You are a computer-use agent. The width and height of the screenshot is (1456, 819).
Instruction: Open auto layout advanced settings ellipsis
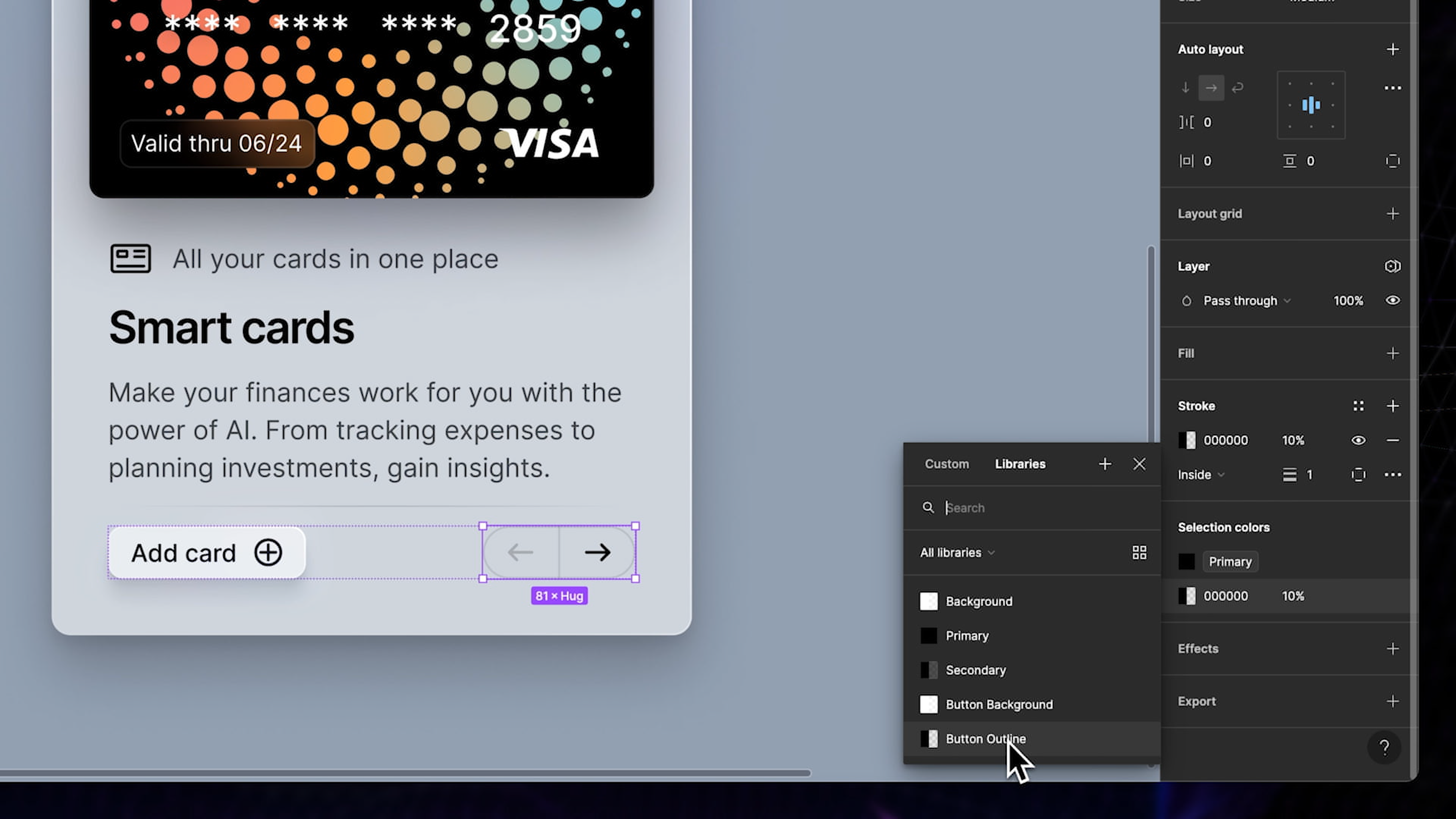tap(1393, 88)
